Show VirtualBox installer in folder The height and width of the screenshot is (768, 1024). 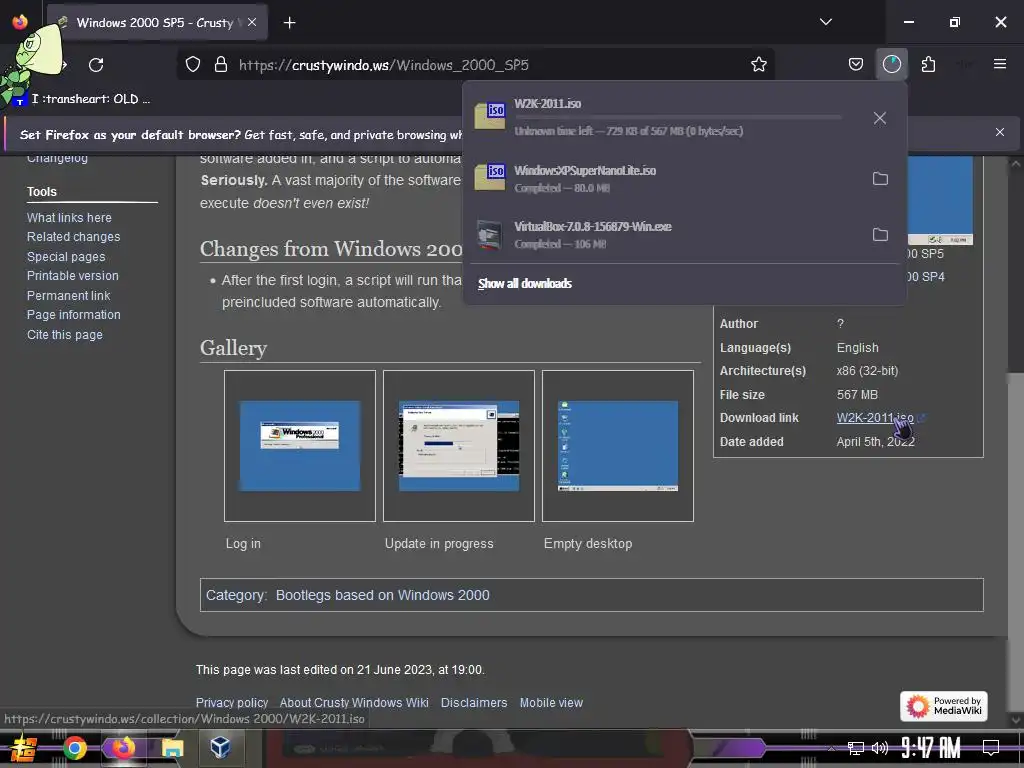point(880,234)
